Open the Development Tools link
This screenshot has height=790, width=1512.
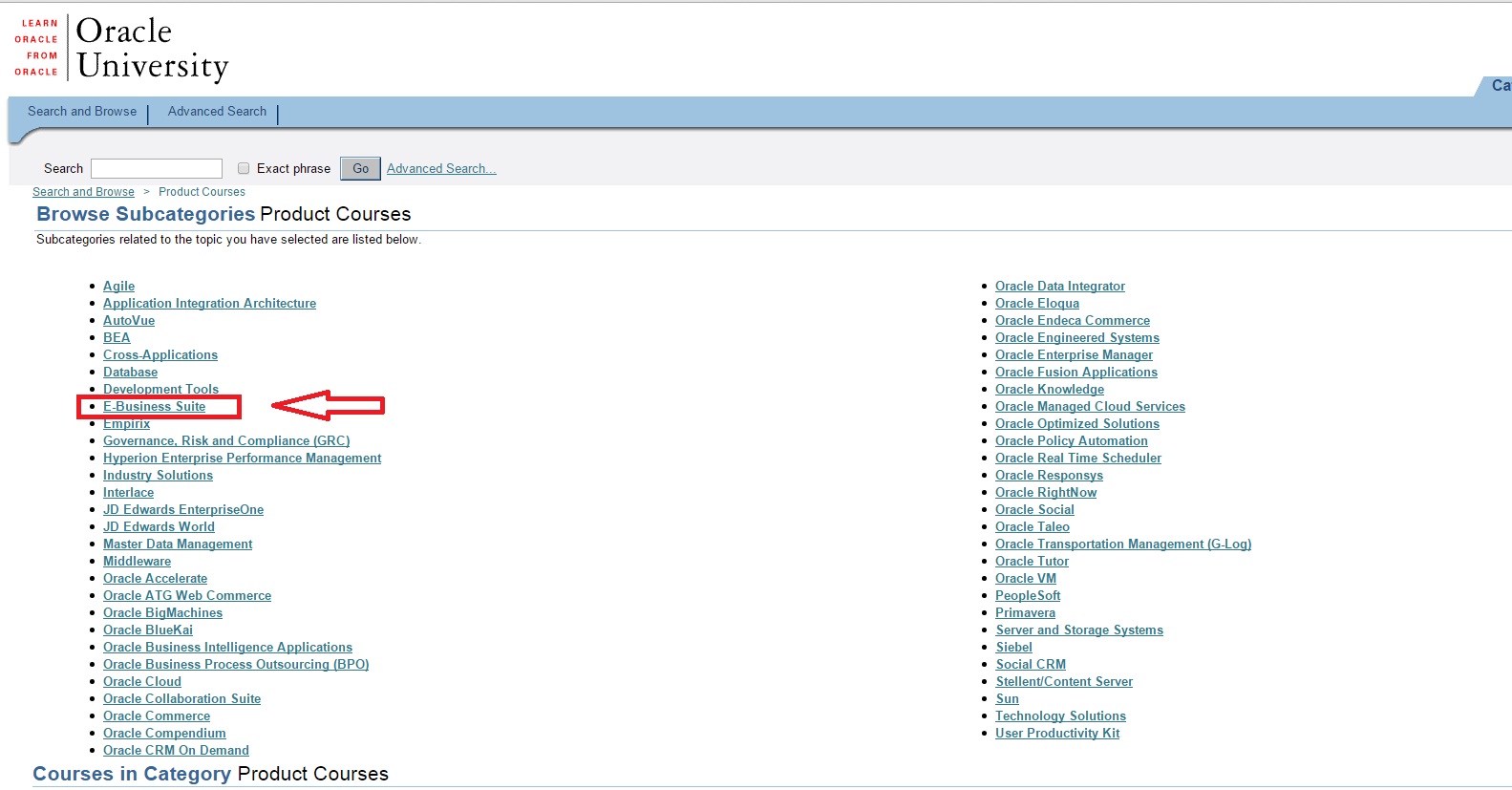click(160, 390)
